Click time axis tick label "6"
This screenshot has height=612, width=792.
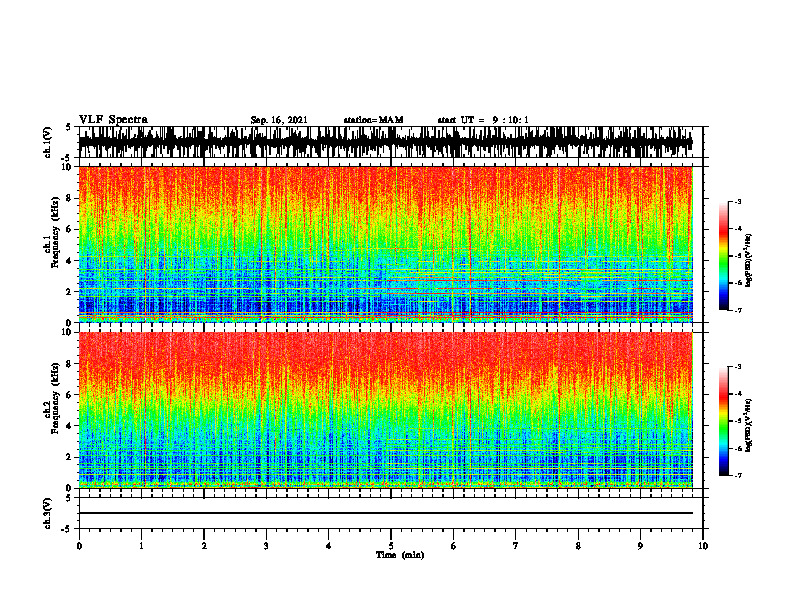(454, 546)
